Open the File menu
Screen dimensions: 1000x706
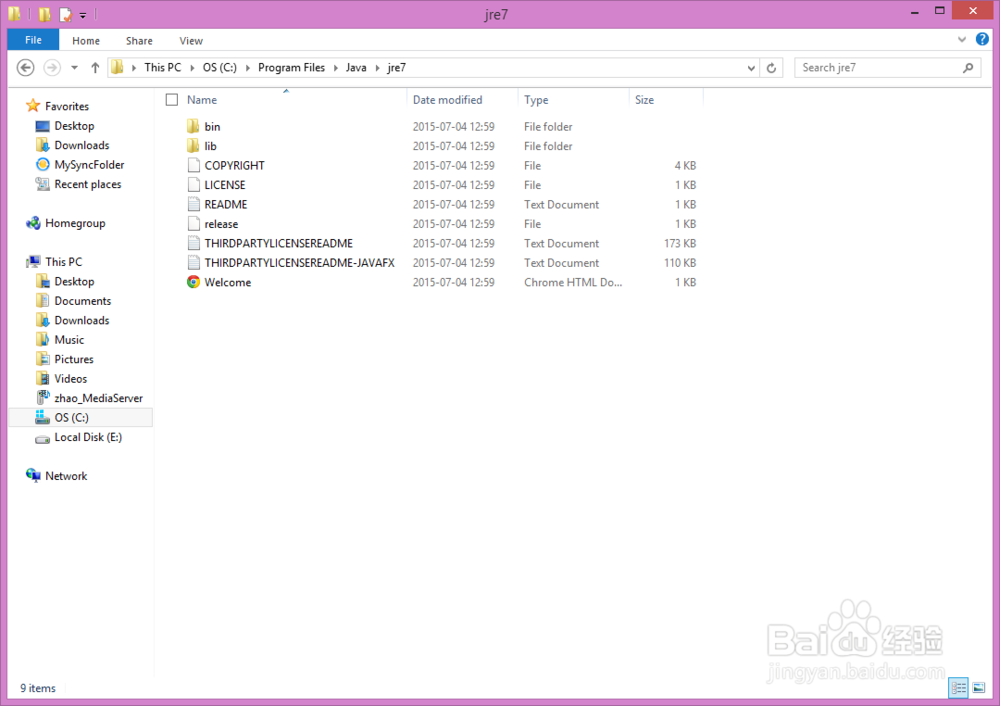pos(33,40)
